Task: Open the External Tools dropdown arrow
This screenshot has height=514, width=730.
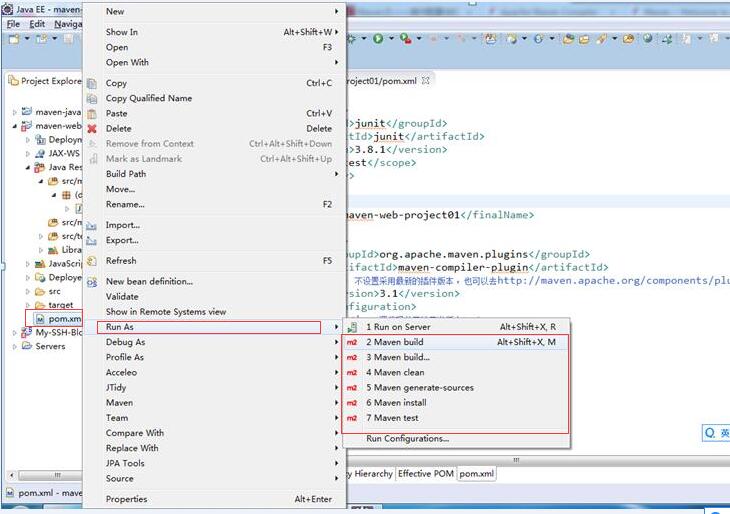Action: click(419, 39)
